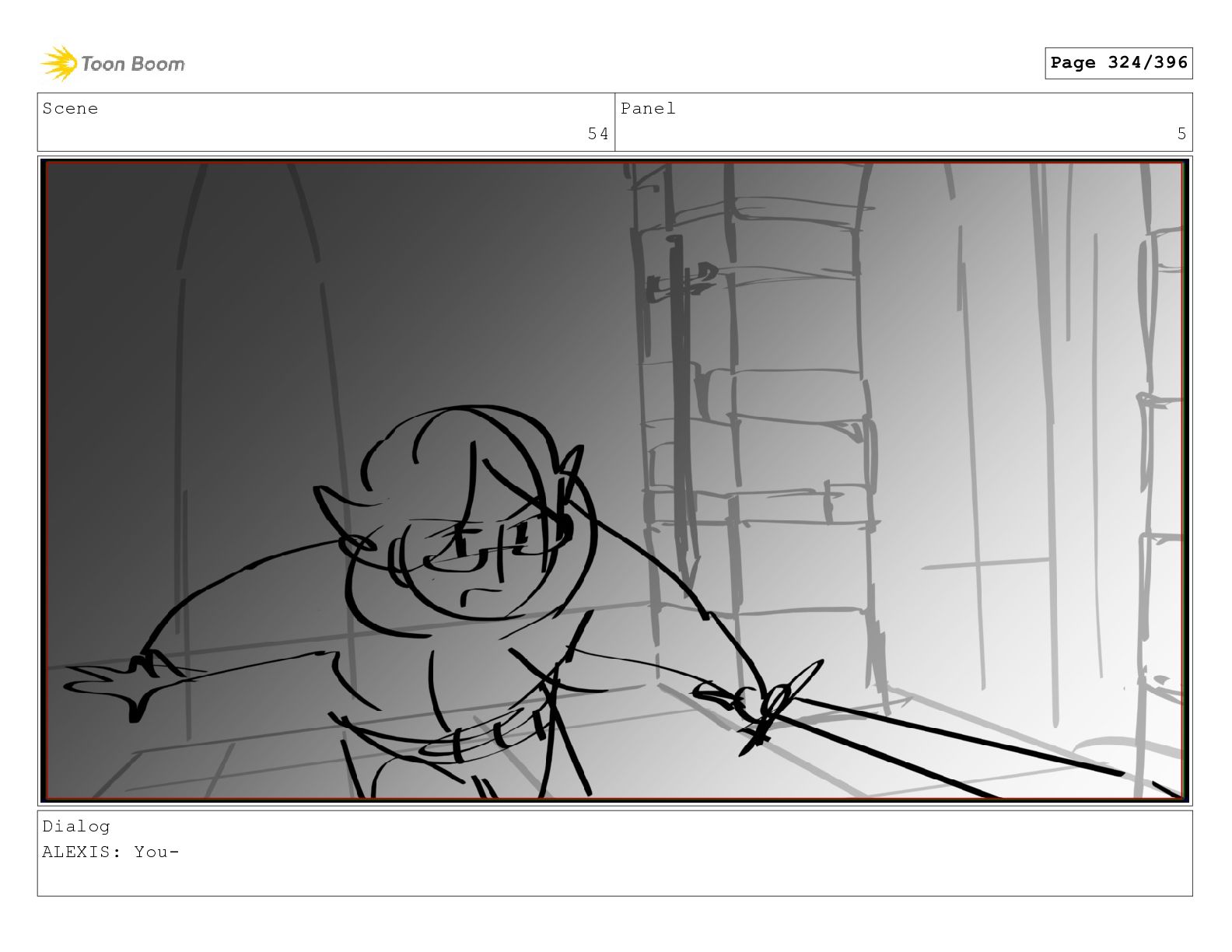The width and height of the screenshot is (1232, 952).
Task: Click panel number 5
Action: pos(1181,134)
